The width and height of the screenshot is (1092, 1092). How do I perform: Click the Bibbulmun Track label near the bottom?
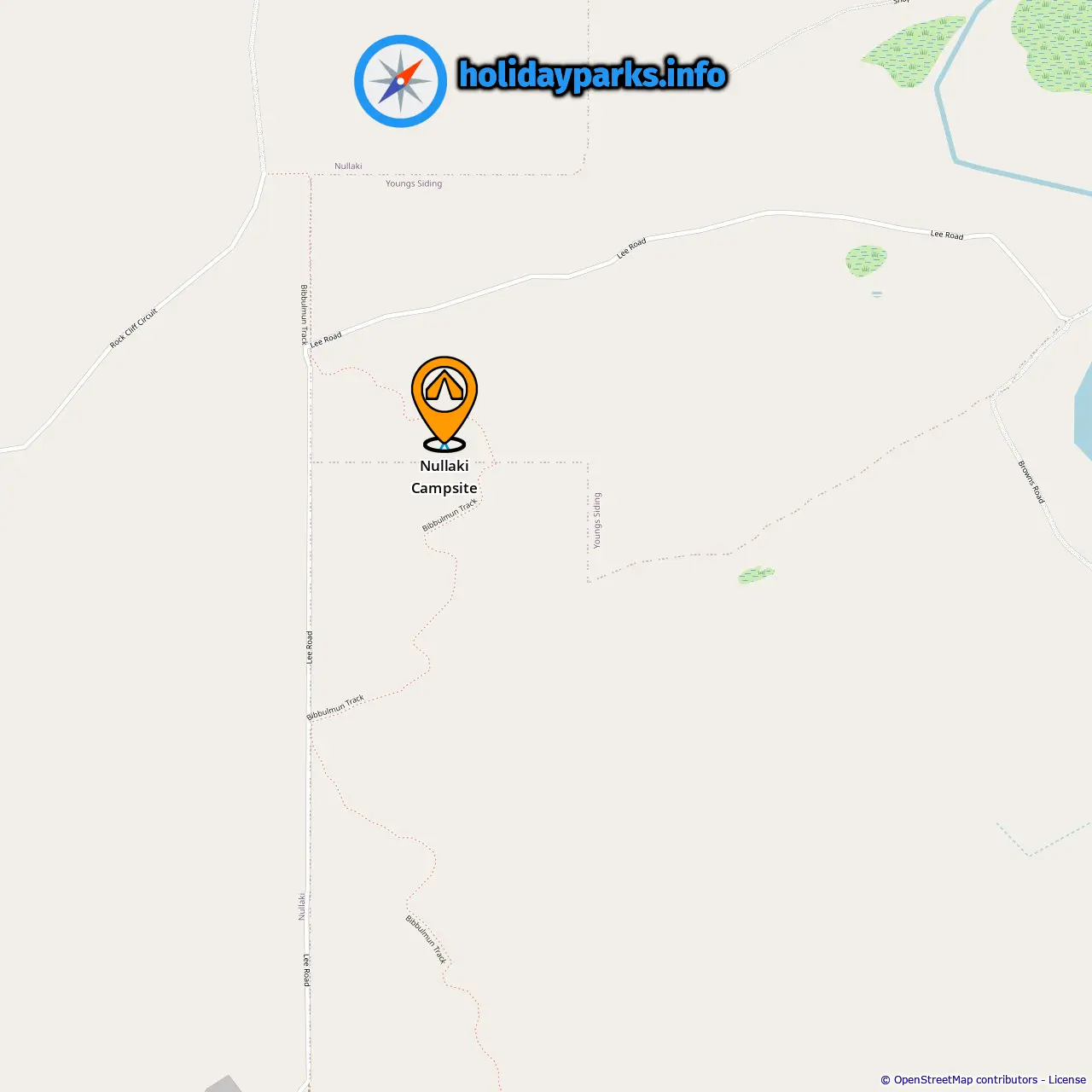(426, 939)
